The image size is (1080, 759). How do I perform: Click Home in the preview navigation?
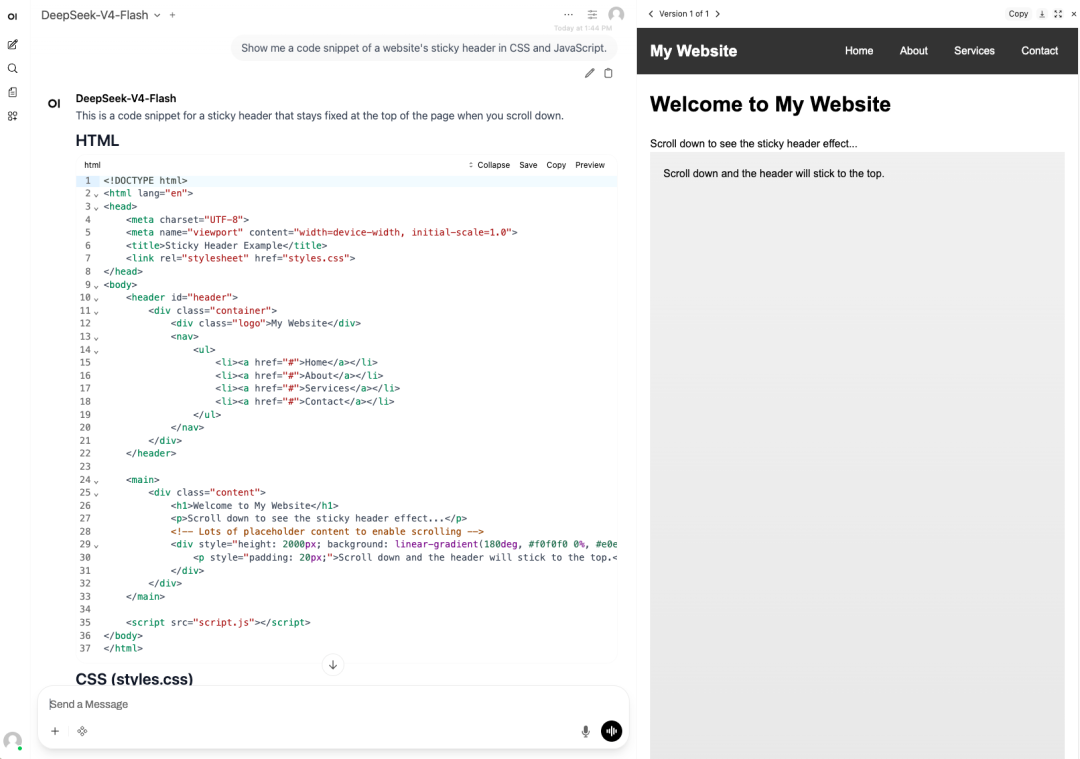pos(859,51)
